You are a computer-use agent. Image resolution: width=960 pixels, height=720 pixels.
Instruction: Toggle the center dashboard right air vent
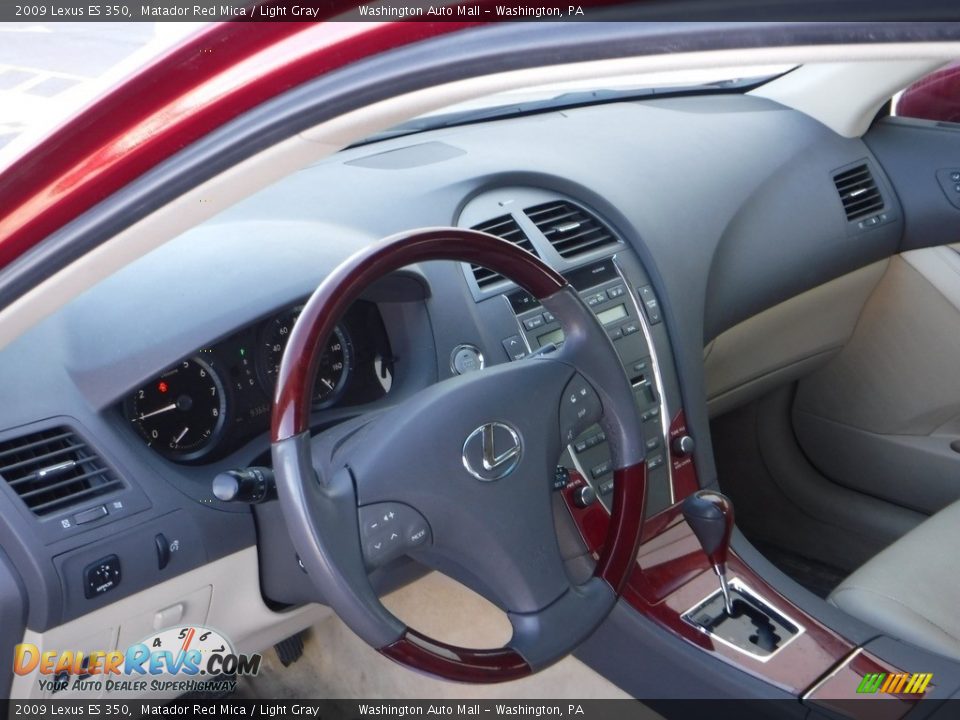(x=570, y=228)
